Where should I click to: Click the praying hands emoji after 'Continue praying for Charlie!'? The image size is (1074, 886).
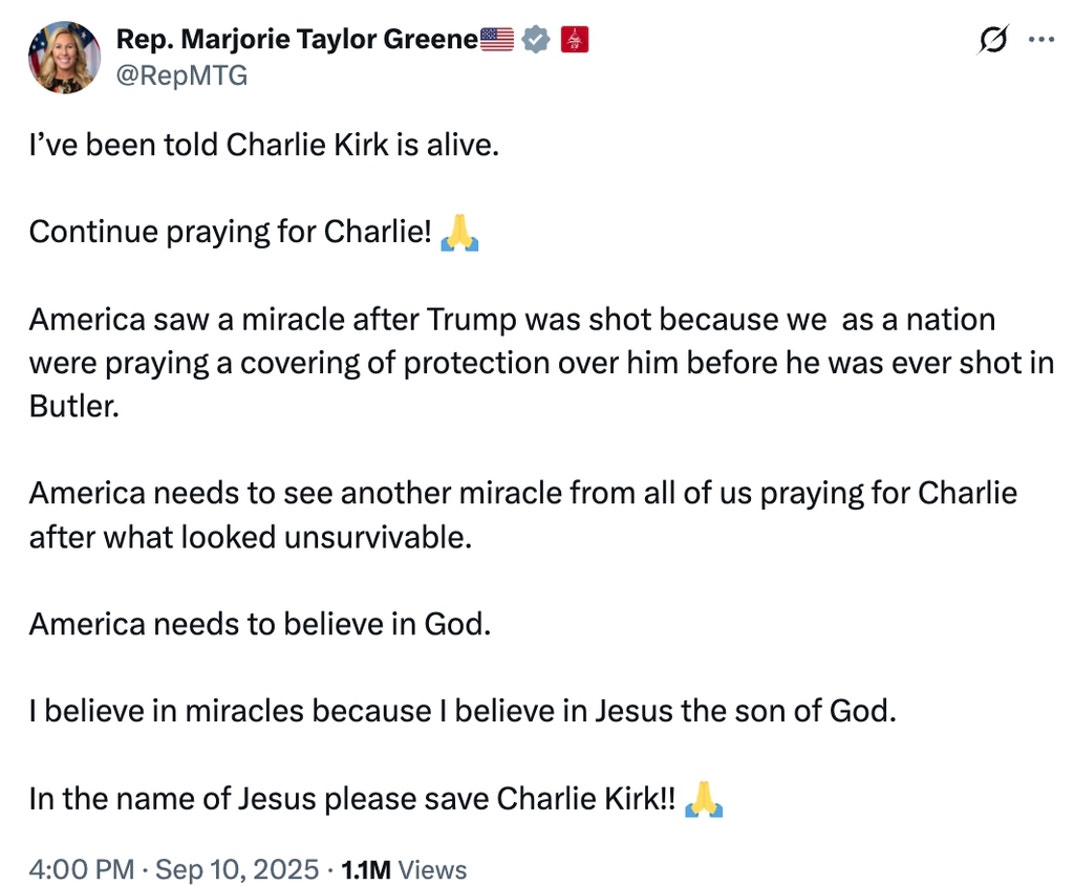pyautogui.click(x=461, y=231)
